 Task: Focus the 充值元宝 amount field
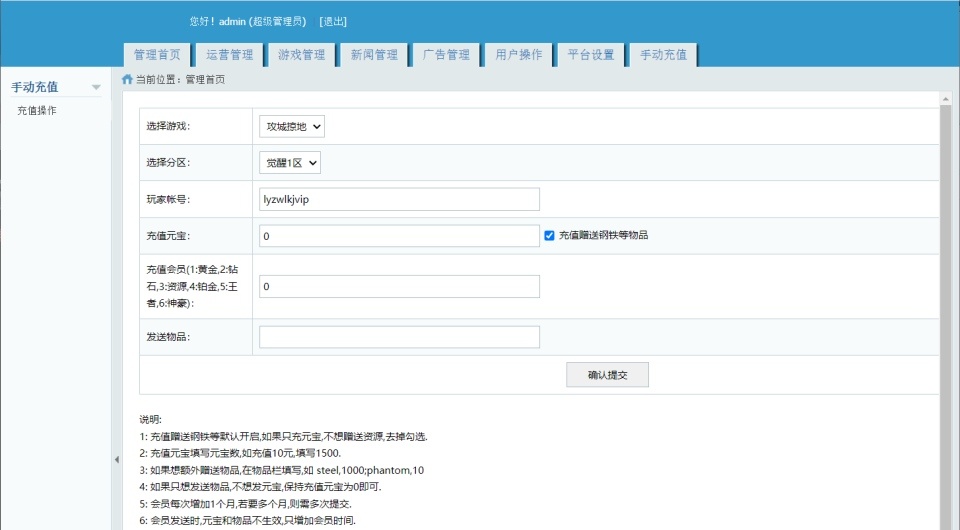[x=399, y=236]
